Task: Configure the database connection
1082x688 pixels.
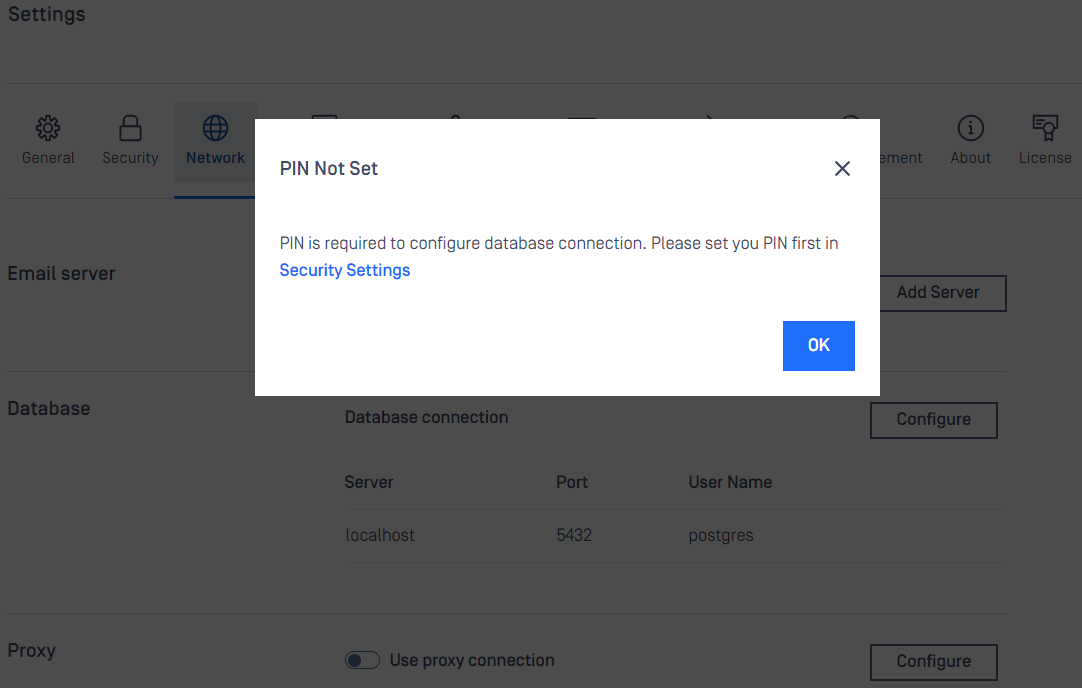Action: click(933, 420)
